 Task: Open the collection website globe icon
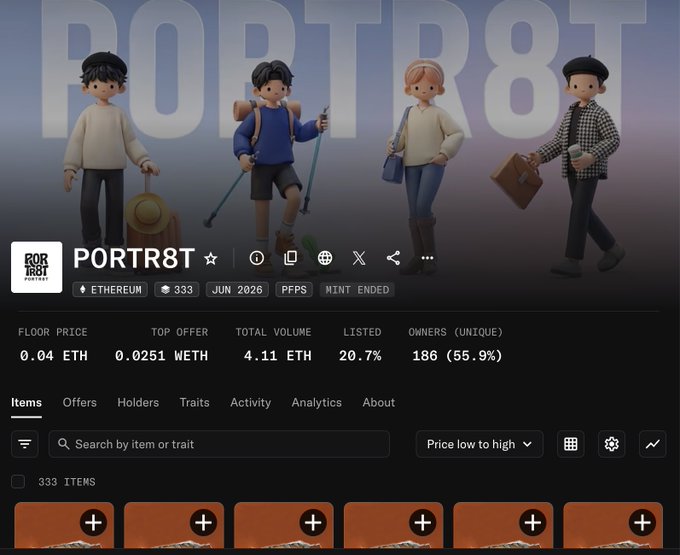click(x=325, y=258)
